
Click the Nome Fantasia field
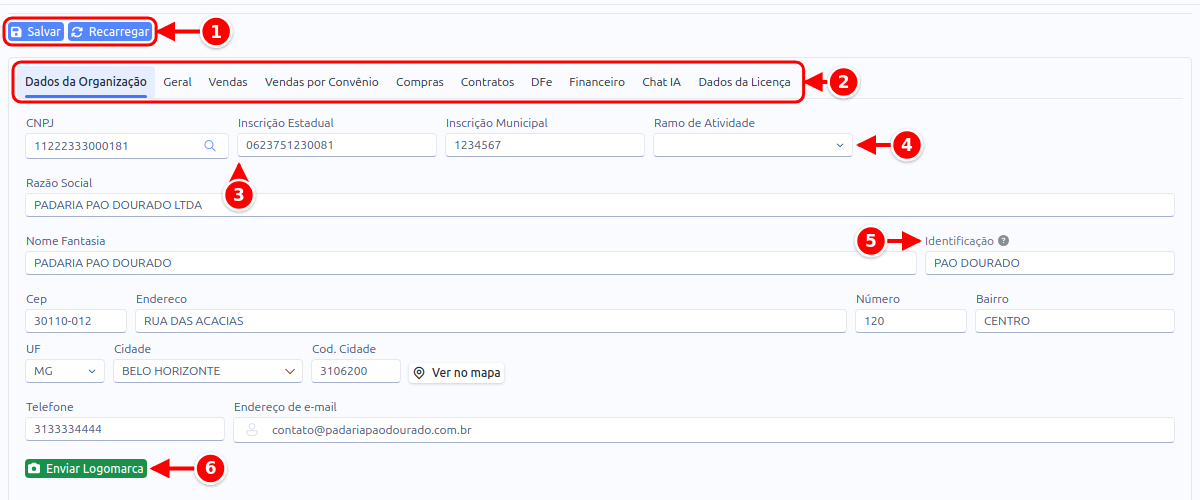coord(471,263)
